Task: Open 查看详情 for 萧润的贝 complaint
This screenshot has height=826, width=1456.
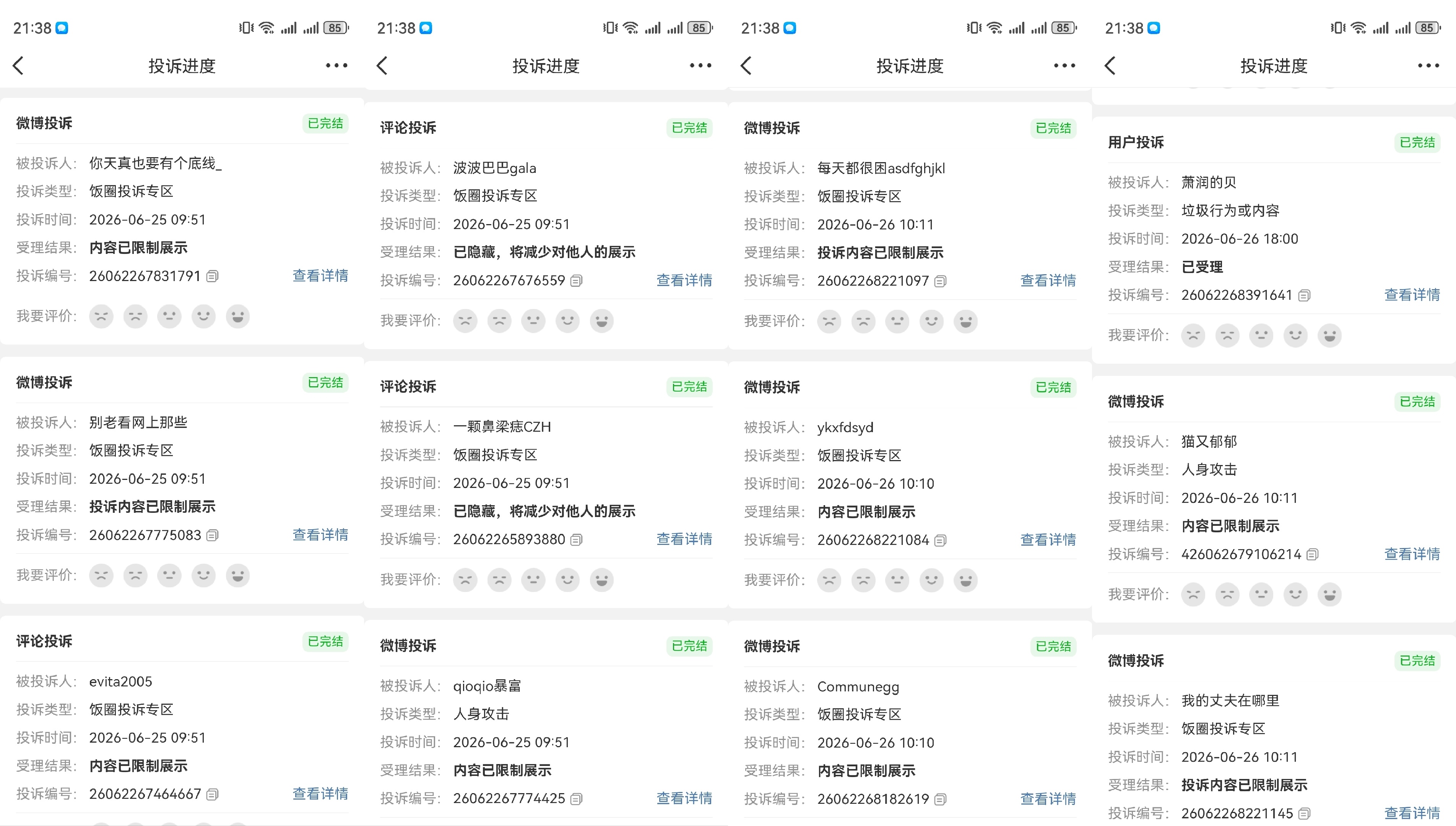Action: click(x=1413, y=296)
